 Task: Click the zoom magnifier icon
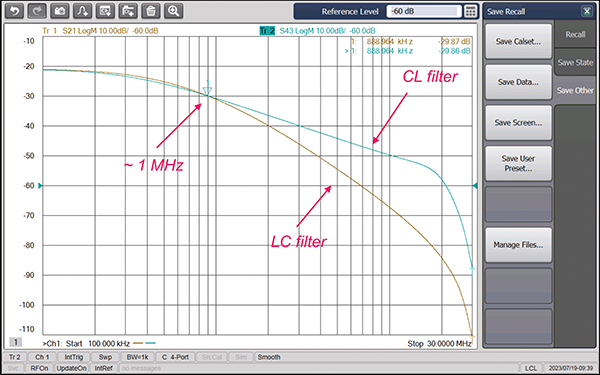(173, 11)
